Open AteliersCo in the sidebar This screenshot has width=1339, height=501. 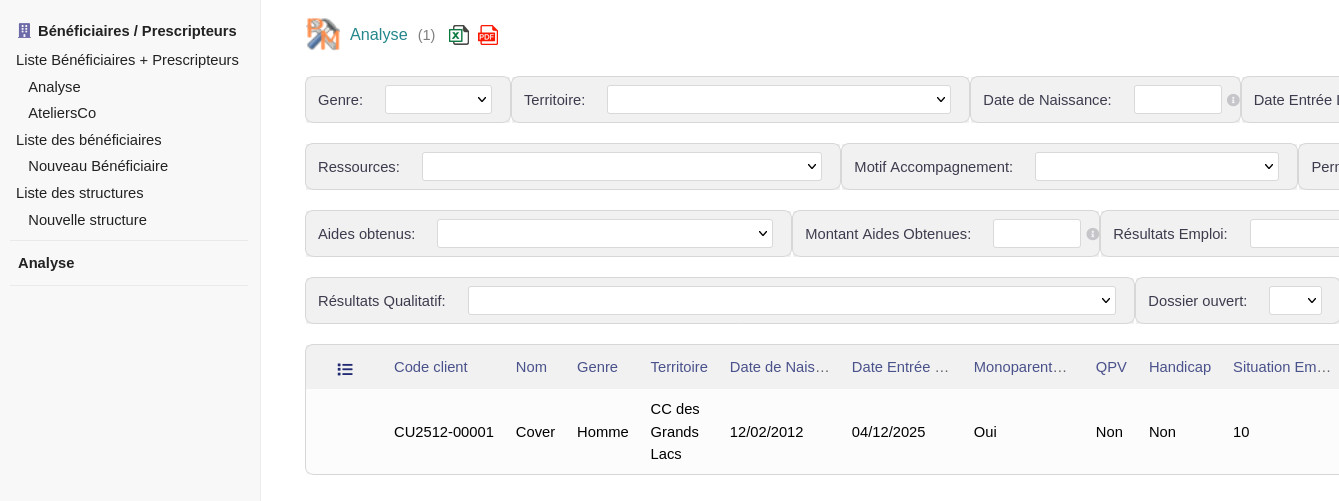click(62, 113)
